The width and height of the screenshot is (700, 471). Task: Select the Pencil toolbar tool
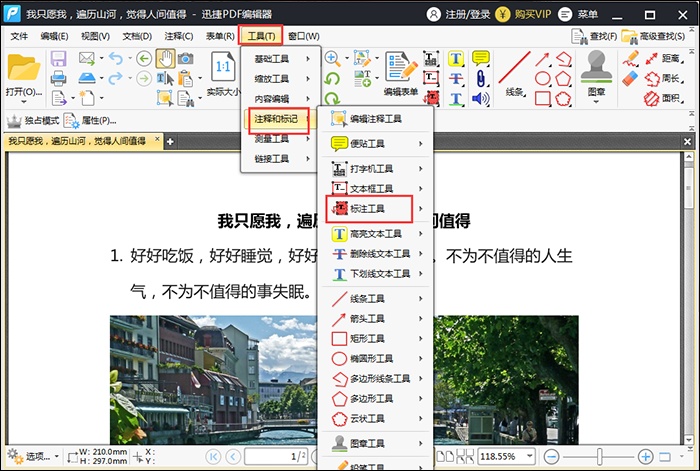coord(630,58)
